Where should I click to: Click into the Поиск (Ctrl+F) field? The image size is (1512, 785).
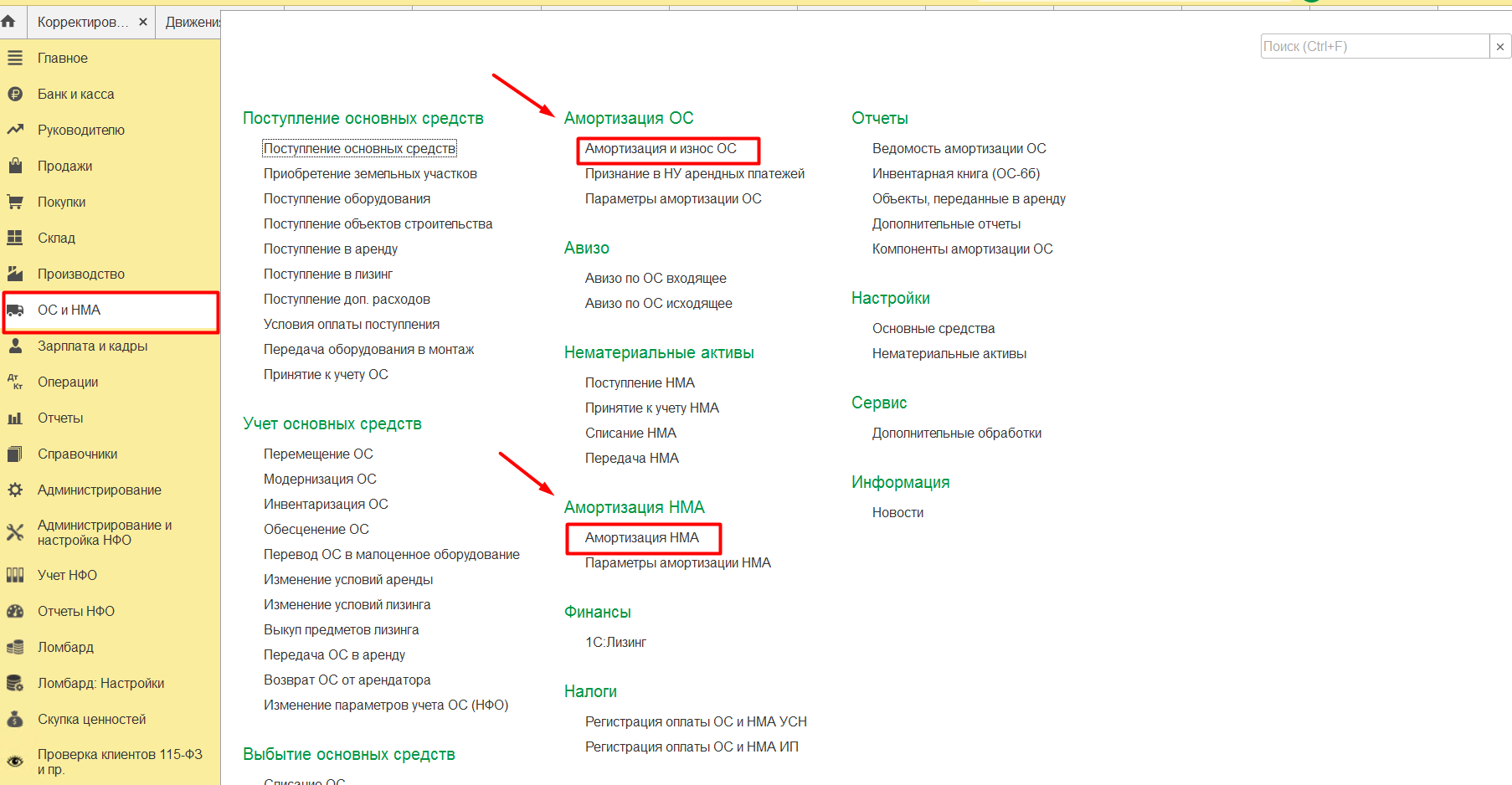coord(1373,47)
